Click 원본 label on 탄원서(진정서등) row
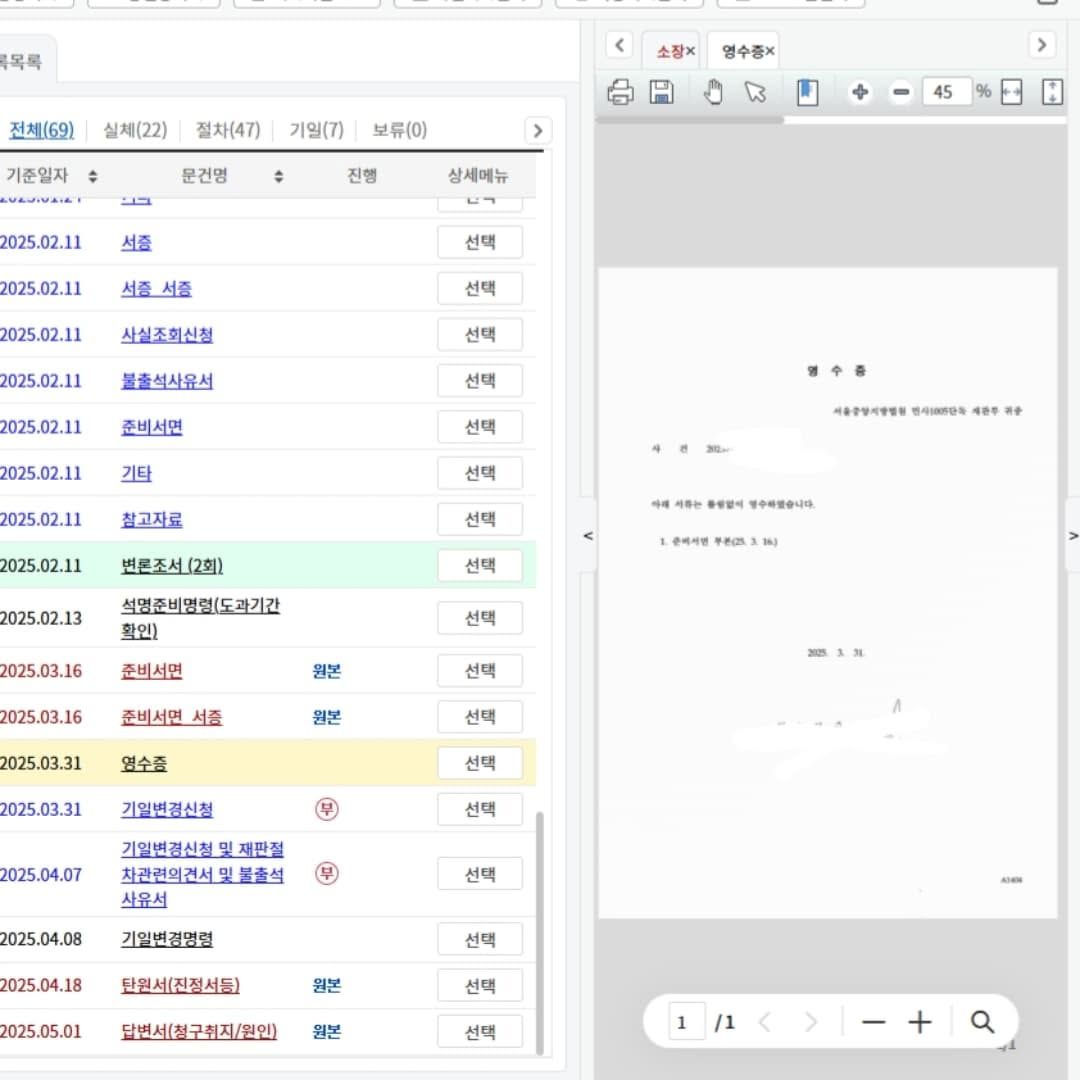1080x1080 pixels. click(326, 985)
